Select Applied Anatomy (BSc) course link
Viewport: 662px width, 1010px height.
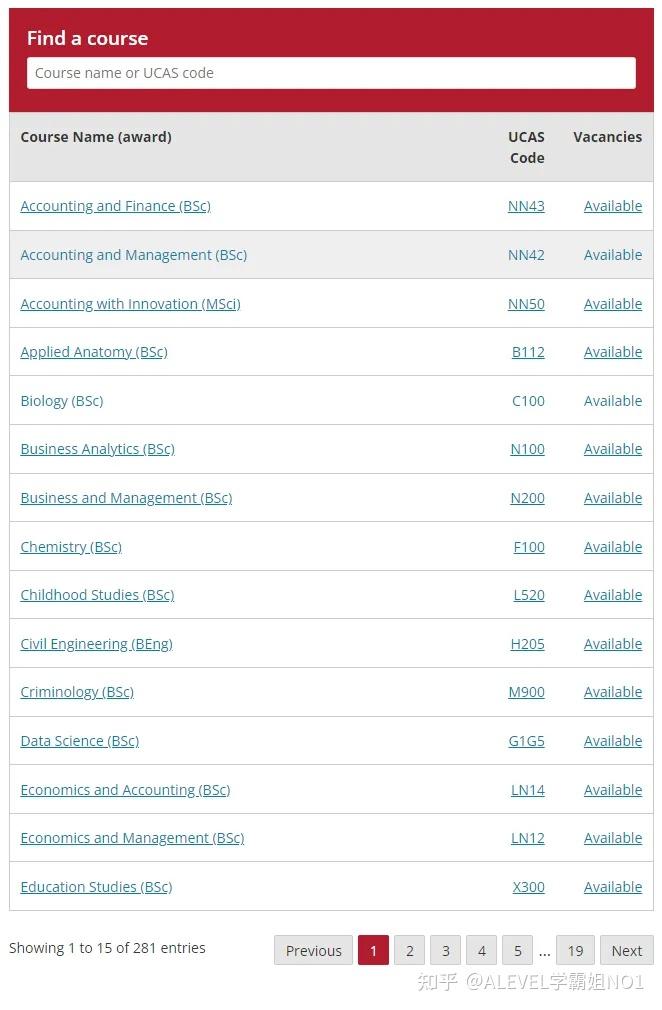coord(94,352)
